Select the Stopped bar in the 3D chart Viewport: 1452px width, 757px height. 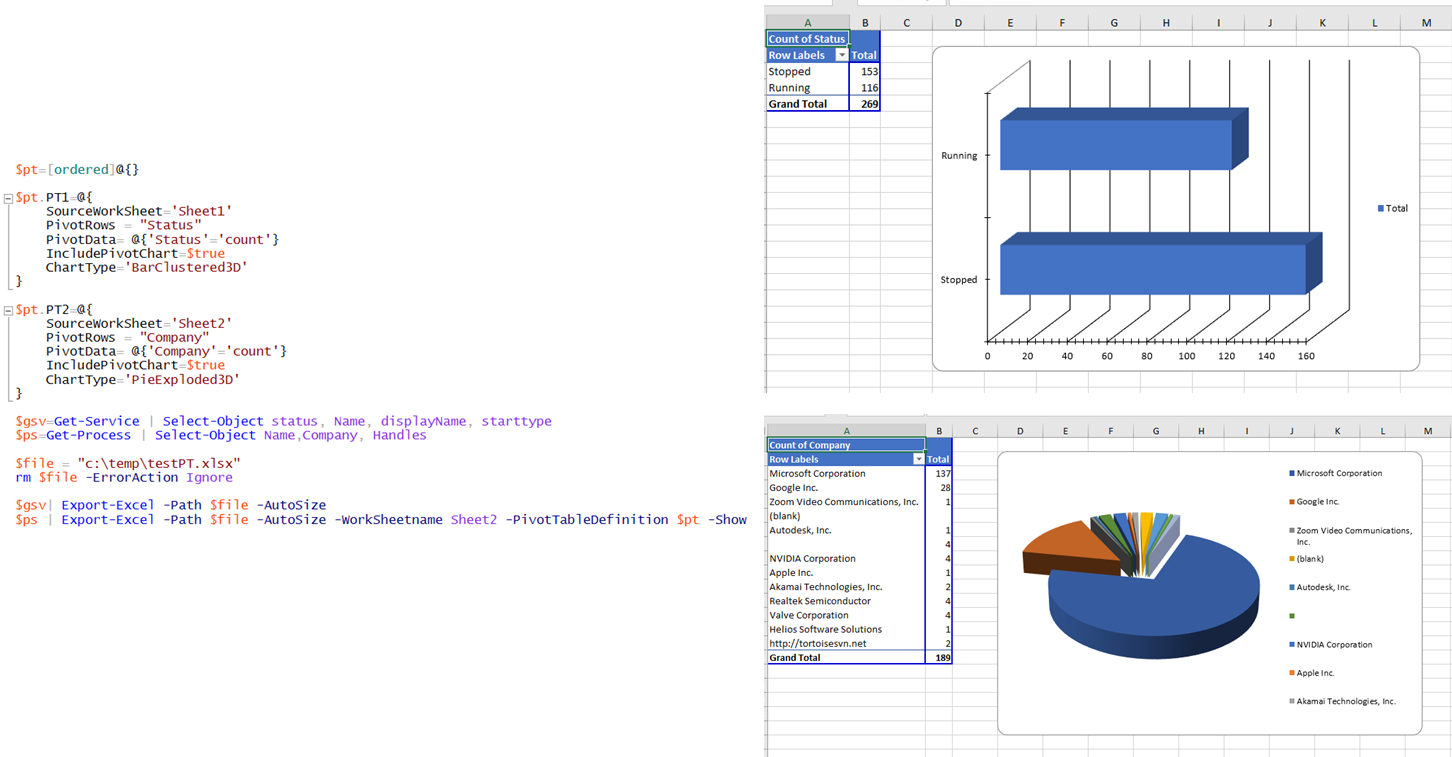pyautogui.click(x=1150, y=268)
